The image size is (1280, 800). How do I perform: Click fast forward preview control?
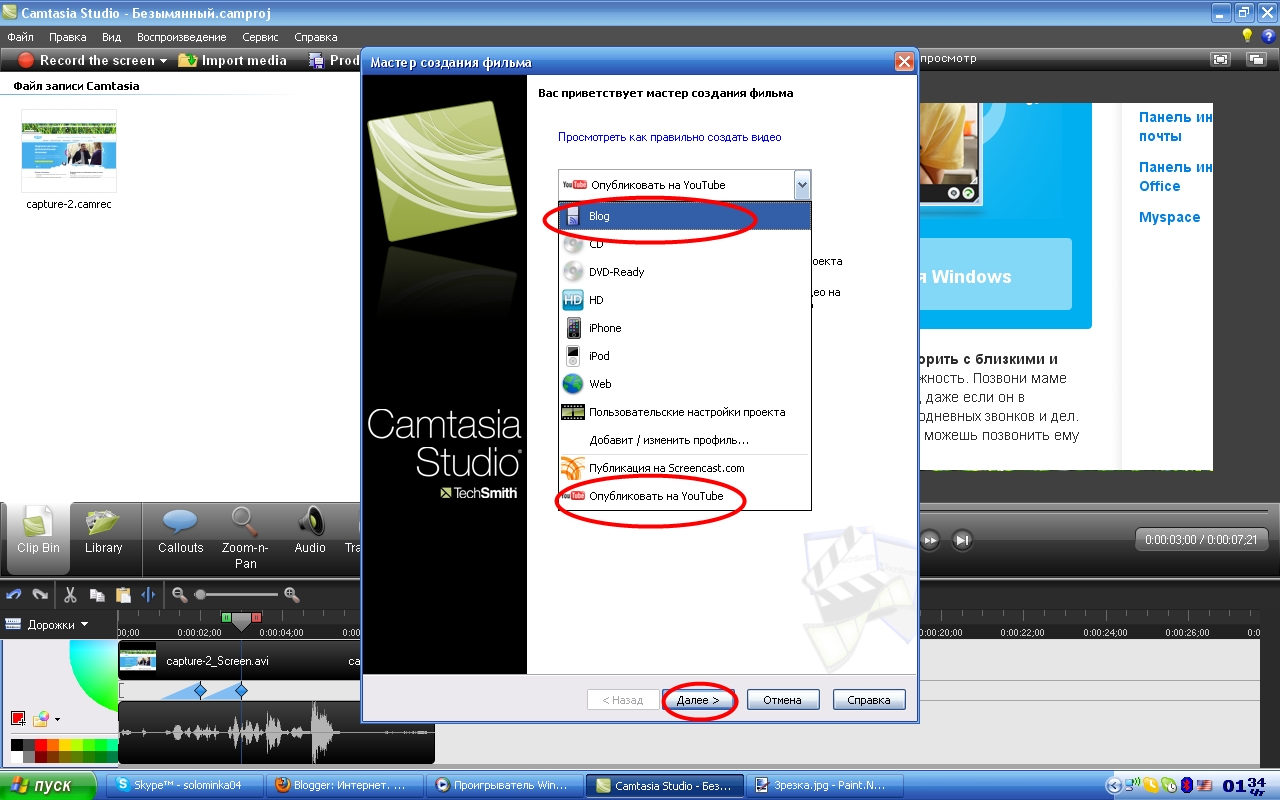click(x=929, y=540)
